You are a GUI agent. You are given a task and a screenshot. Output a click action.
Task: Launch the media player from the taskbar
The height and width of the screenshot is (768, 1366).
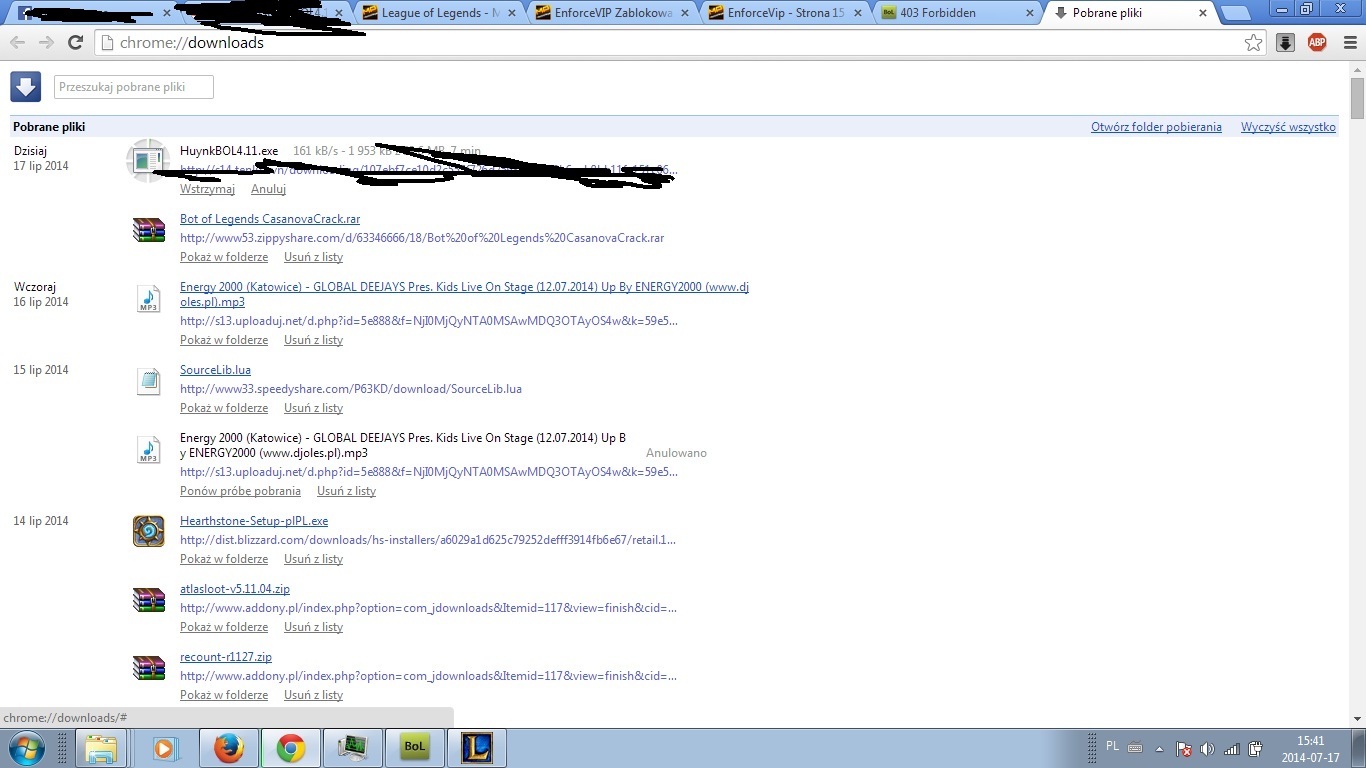[x=166, y=748]
